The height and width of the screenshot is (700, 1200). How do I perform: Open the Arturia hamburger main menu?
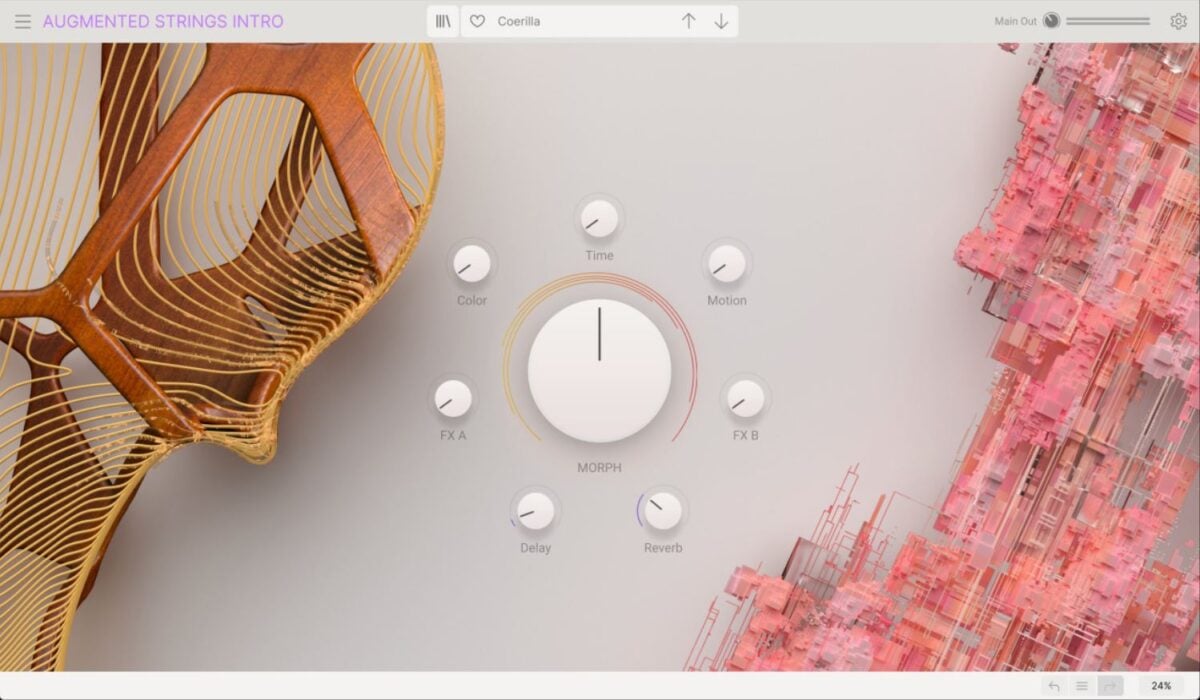pos(23,20)
